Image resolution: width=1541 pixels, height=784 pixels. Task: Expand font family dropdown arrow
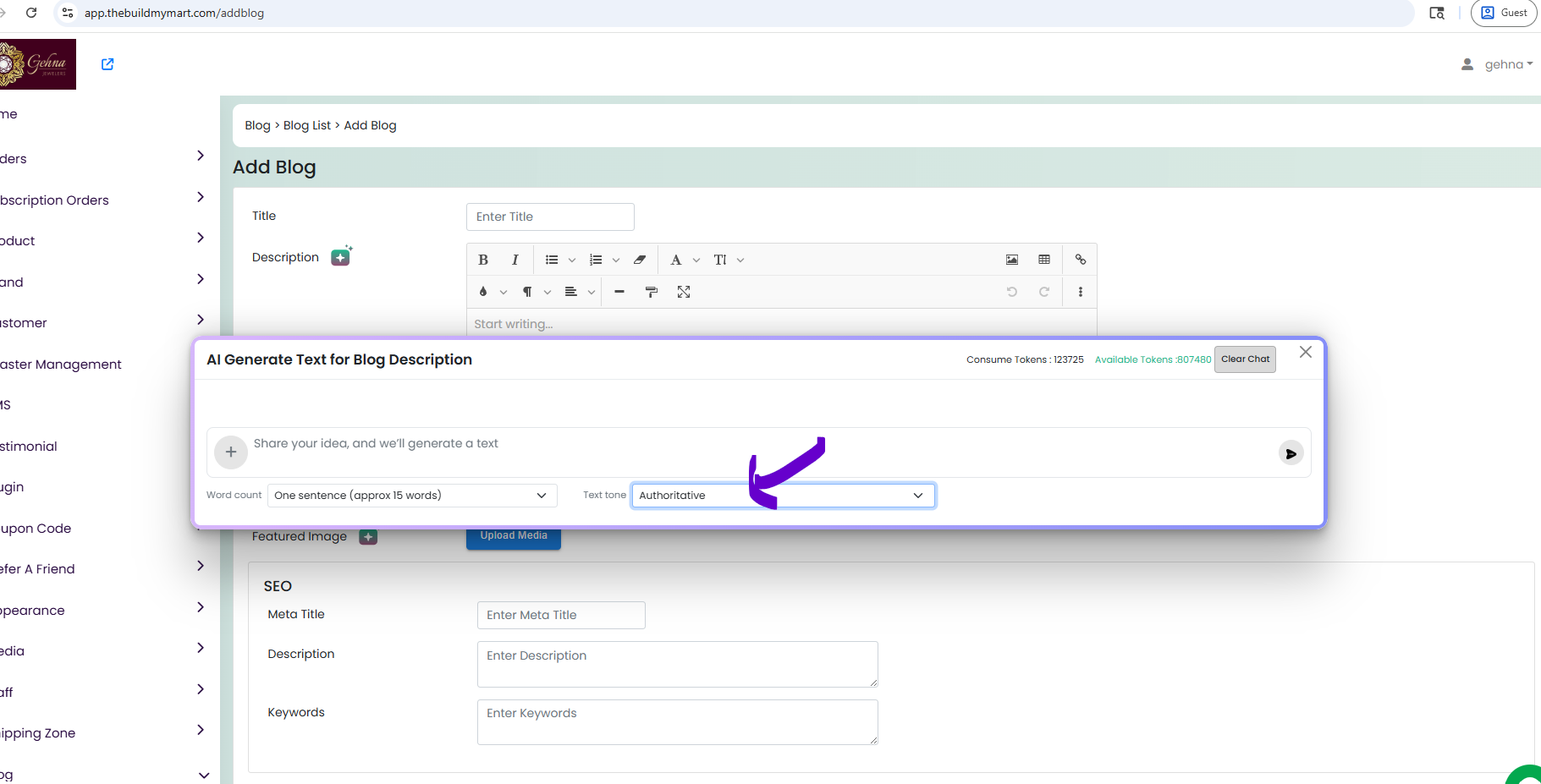(696, 260)
